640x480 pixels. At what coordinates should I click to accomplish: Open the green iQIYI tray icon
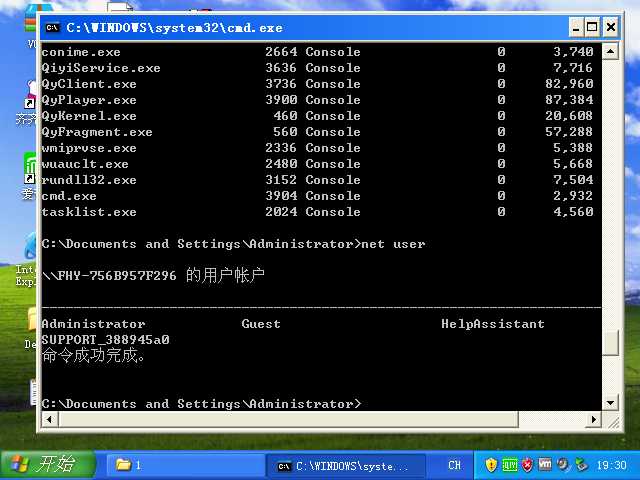point(509,465)
